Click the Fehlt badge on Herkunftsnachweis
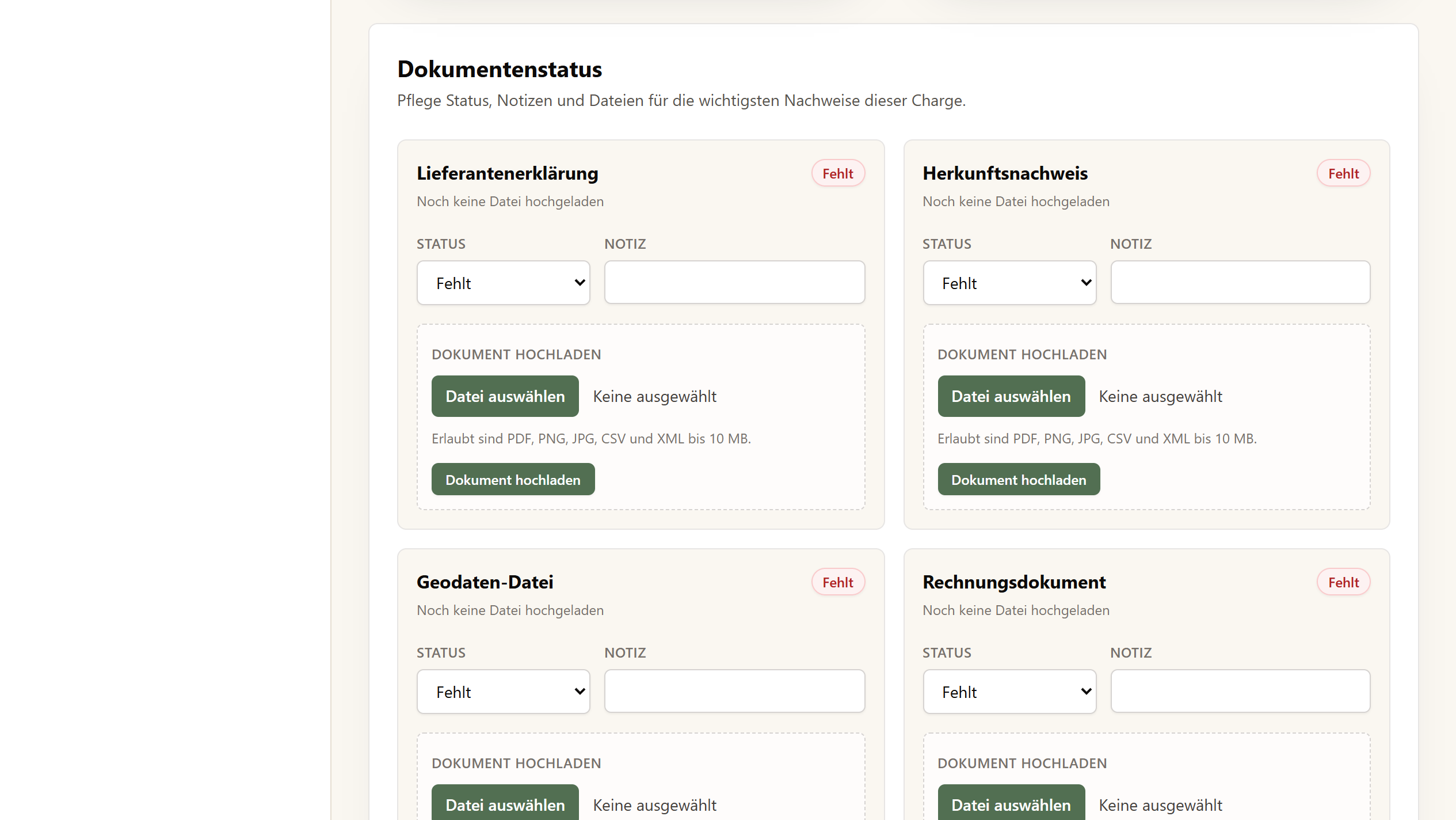This screenshot has height=820, width=1456. pos(1343,173)
